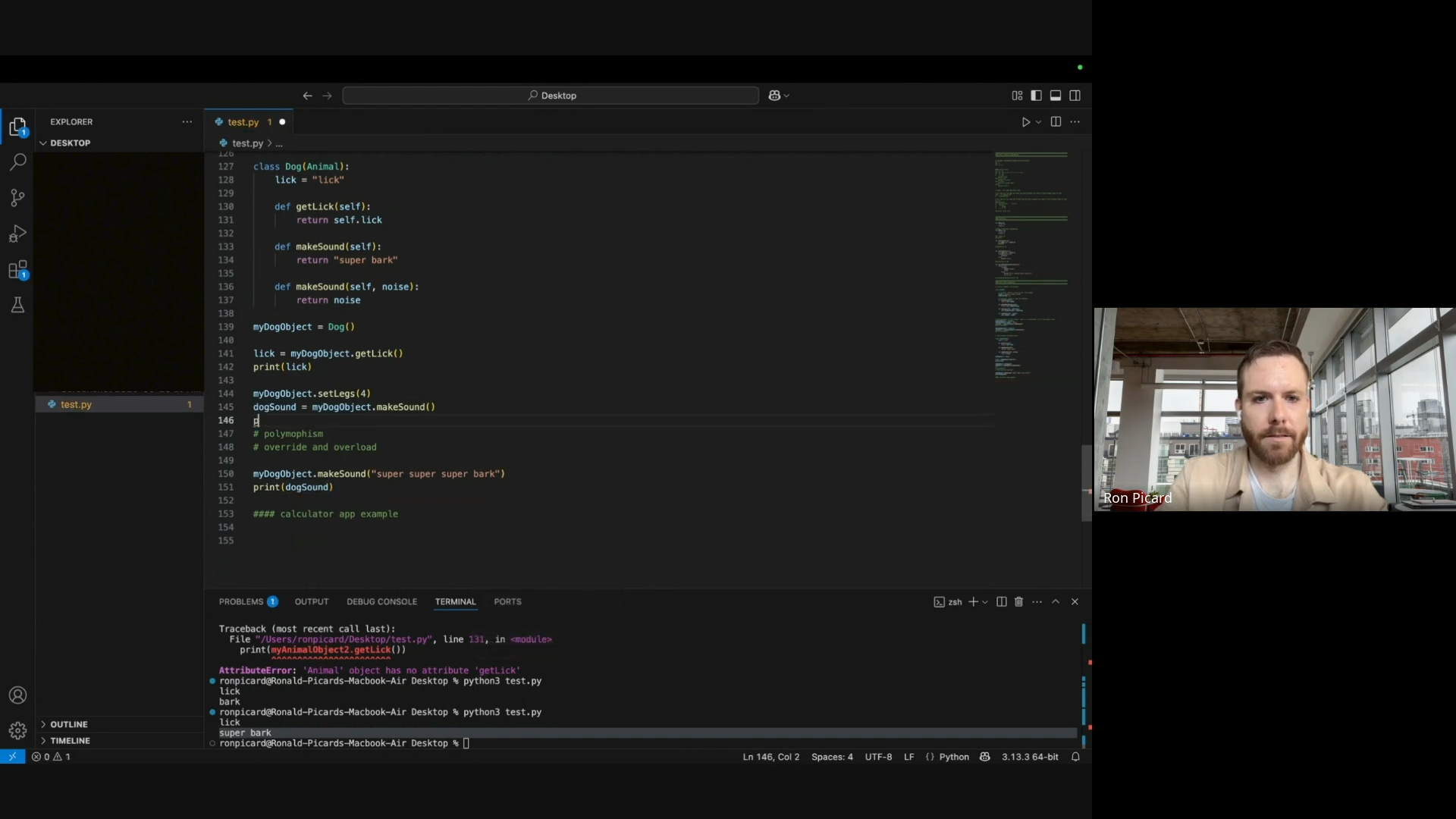
Task: Toggle the primary side bar visibility
Action: (x=1036, y=96)
